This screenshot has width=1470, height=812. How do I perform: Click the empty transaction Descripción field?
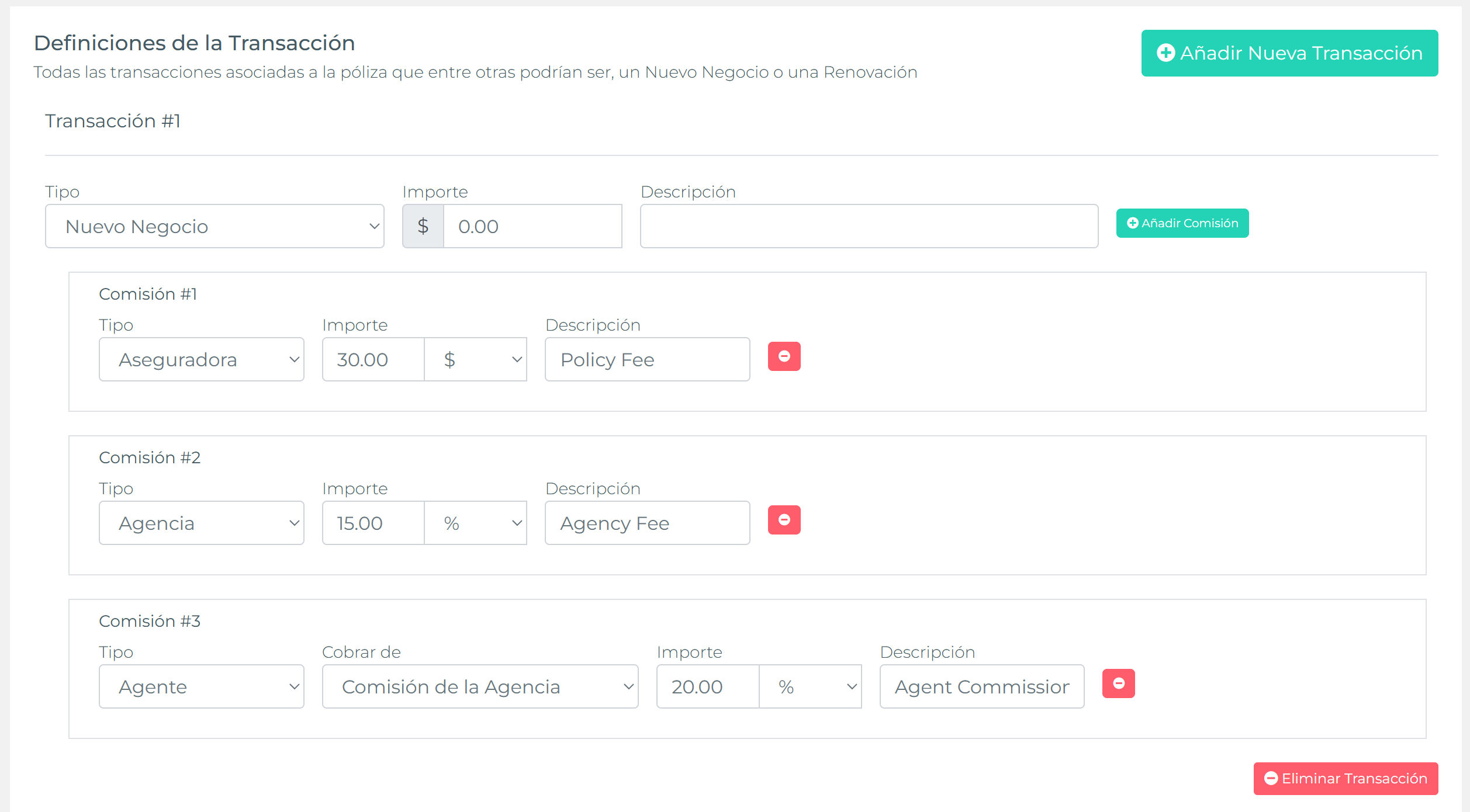tap(869, 227)
